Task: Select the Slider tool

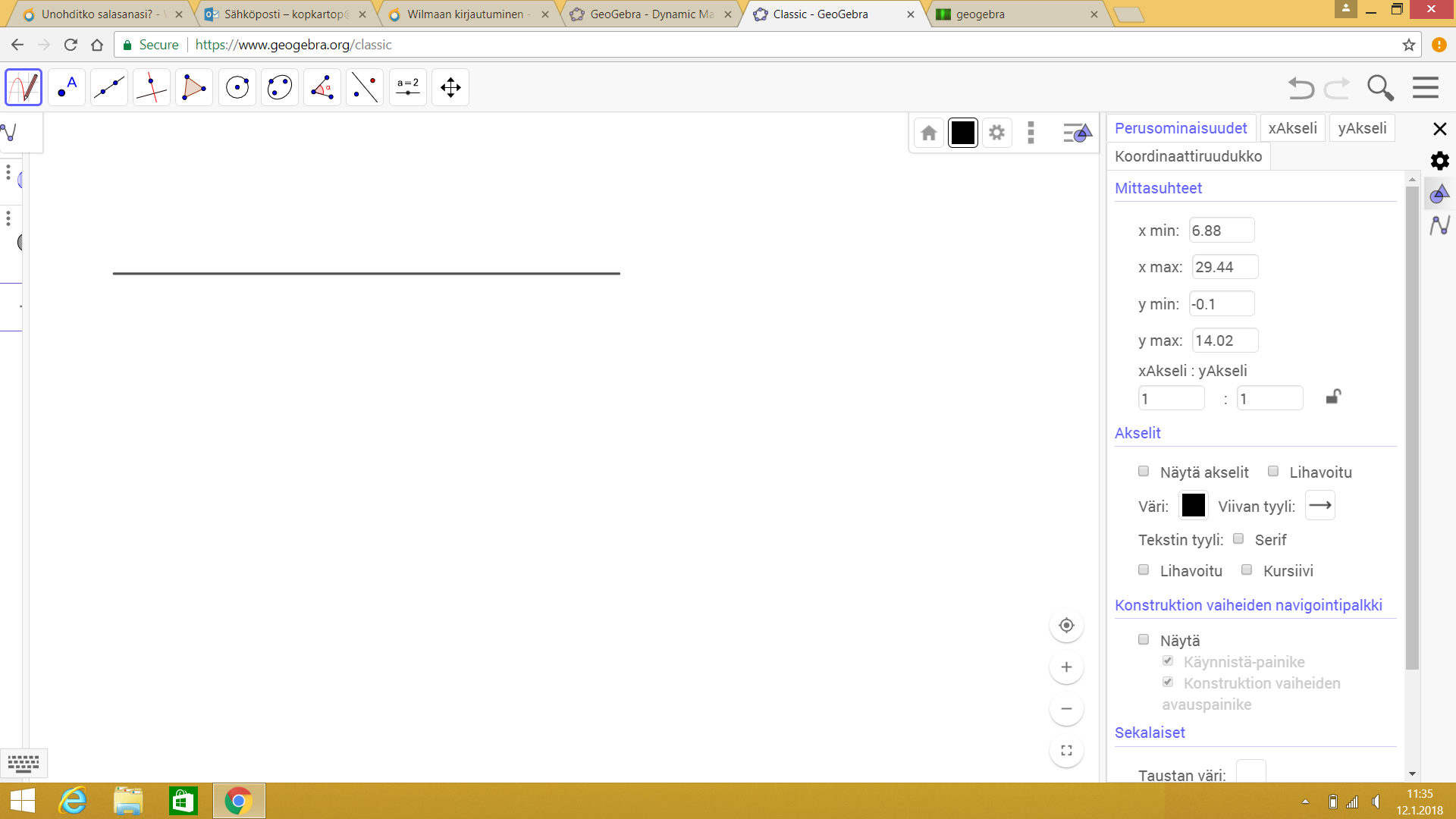Action: (x=408, y=88)
